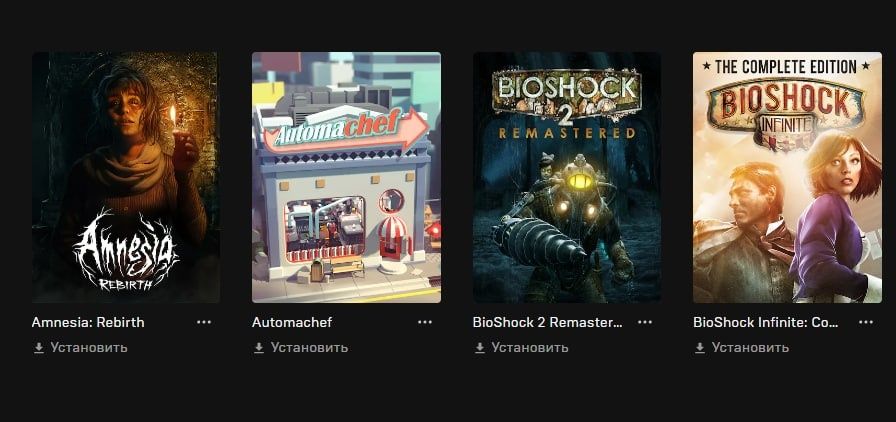Open the three-dot menu for BioShock 2 Remastered
The height and width of the screenshot is (422, 896).
(645, 323)
